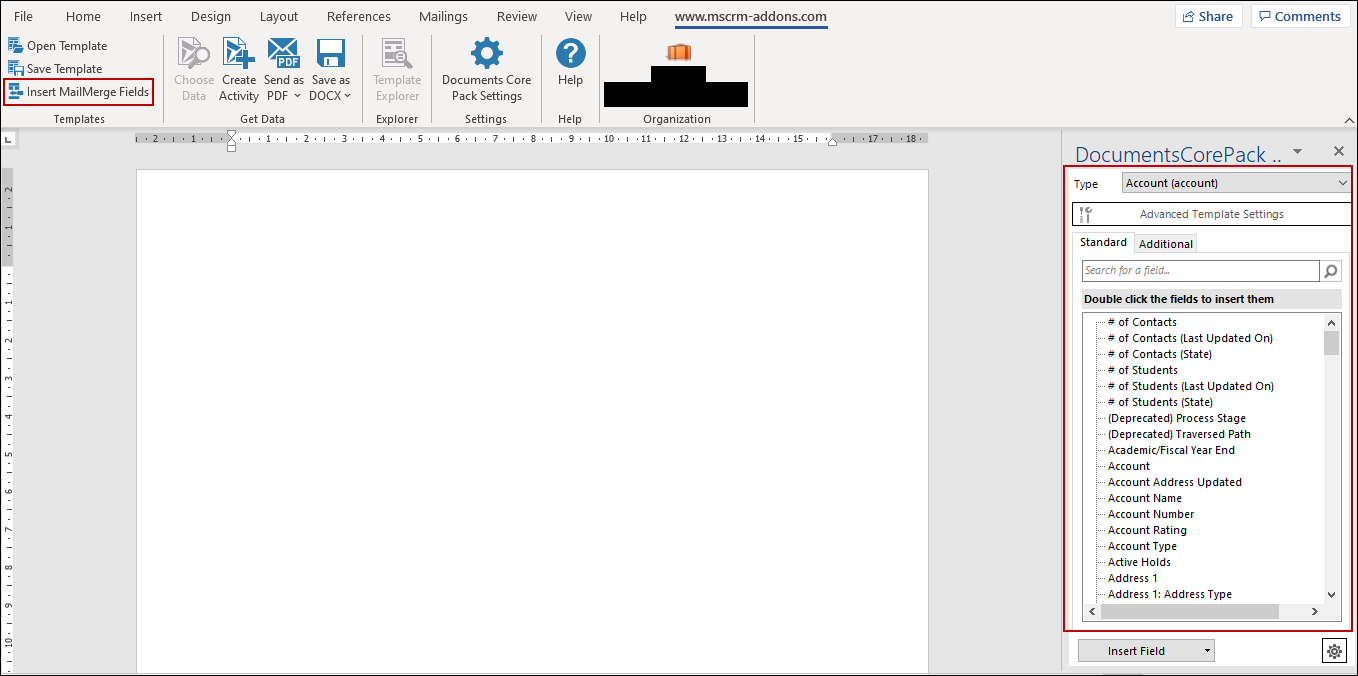Click the field search magnifier icon

[x=1331, y=271]
